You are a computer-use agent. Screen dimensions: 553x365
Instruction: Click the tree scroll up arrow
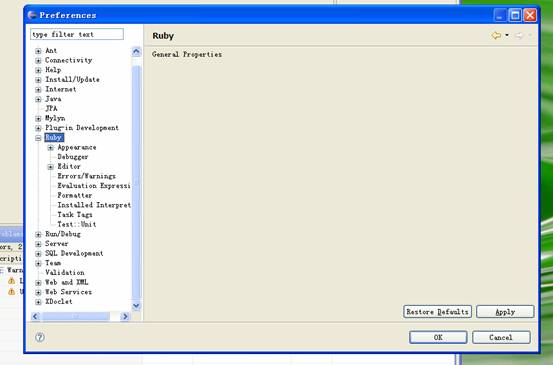point(136,52)
